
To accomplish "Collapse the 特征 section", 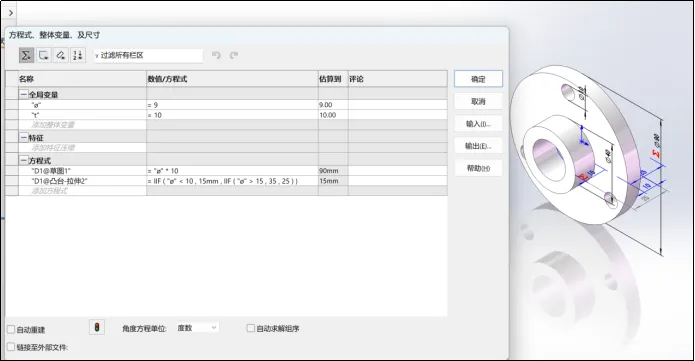I will (23, 138).
